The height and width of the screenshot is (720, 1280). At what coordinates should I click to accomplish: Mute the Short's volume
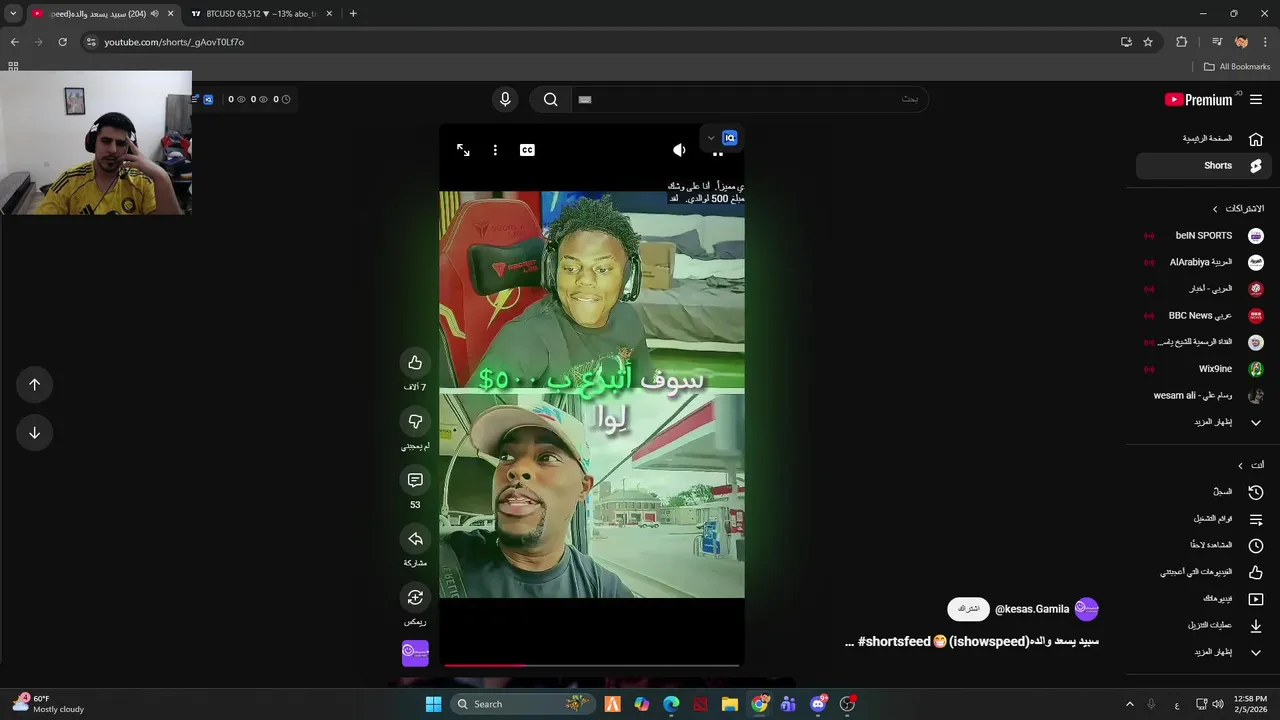[x=679, y=150]
